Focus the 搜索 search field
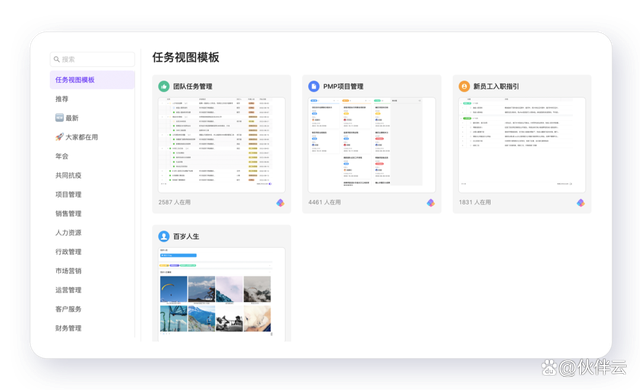The width and height of the screenshot is (640, 390). (x=92, y=59)
